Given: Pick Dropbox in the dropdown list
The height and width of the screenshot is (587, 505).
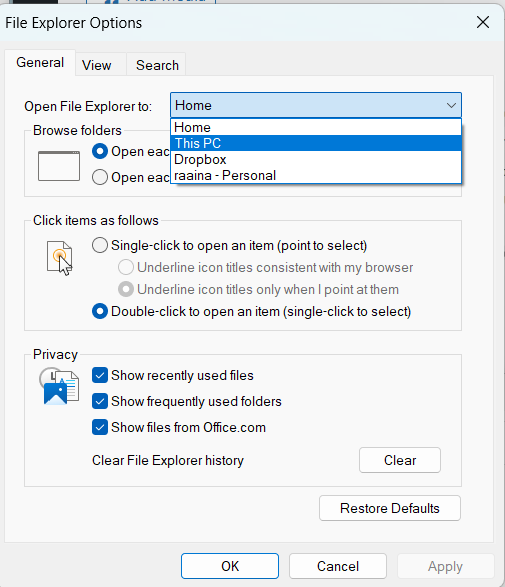Looking at the screenshot, I should (x=316, y=159).
